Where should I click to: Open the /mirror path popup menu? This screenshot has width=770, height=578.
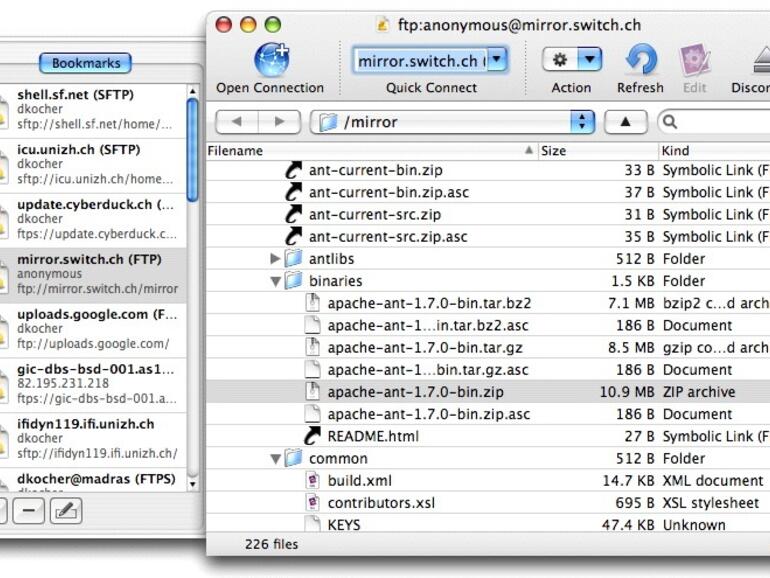pyautogui.click(x=452, y=122)
